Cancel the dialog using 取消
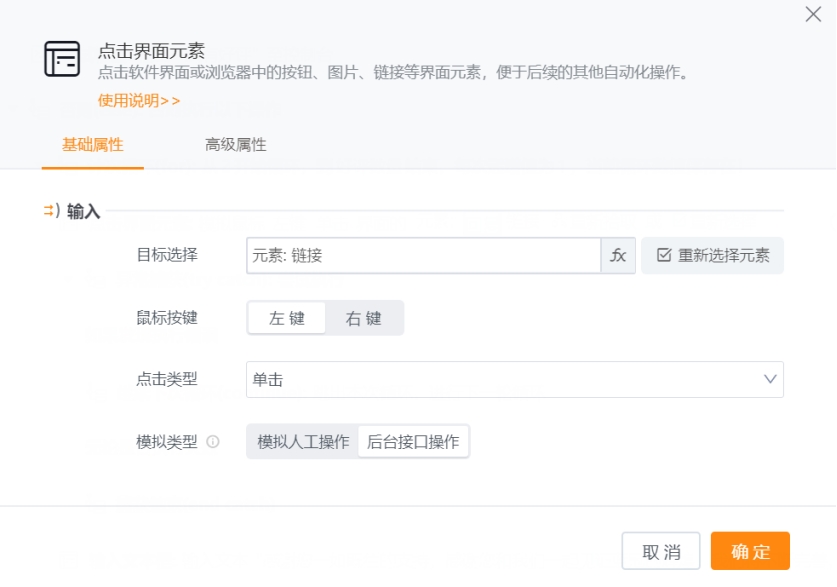Image resolution: width=837 pixels, height=587 pixels. pyautogui.click(x=663, y=551)
